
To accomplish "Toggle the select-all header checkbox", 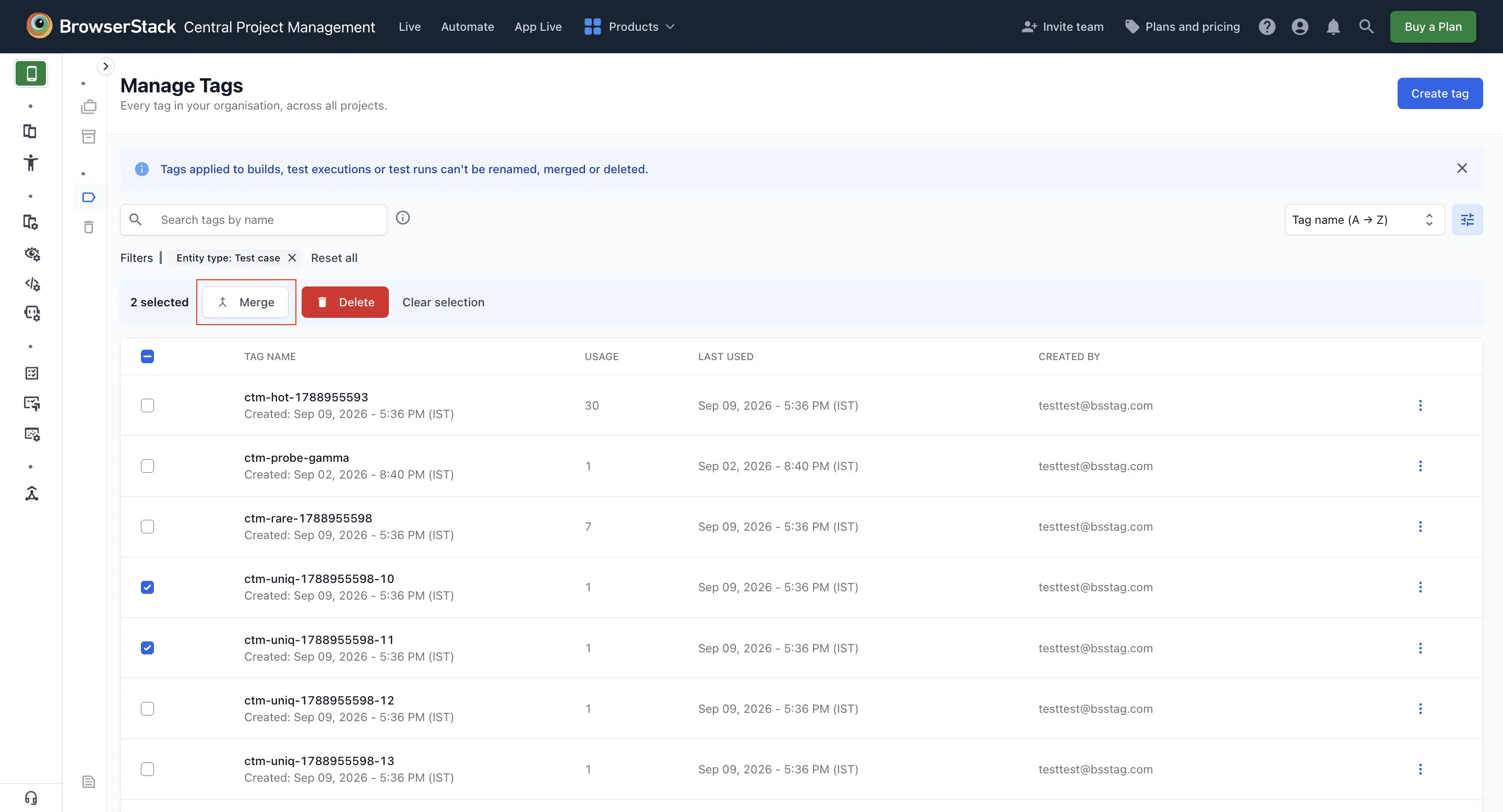I will (x=148, y=356).
